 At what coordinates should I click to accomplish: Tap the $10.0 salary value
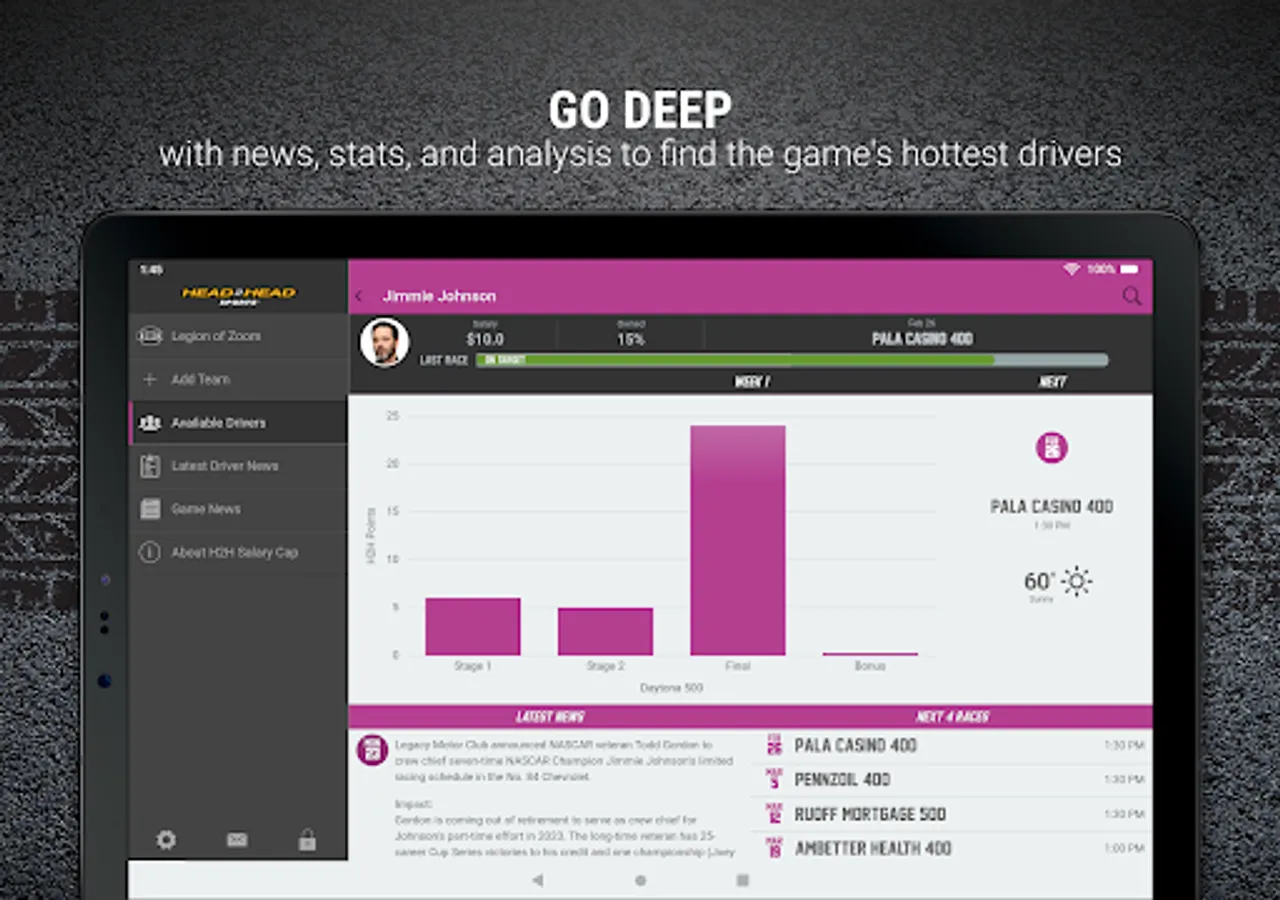(x=485, y=340)
